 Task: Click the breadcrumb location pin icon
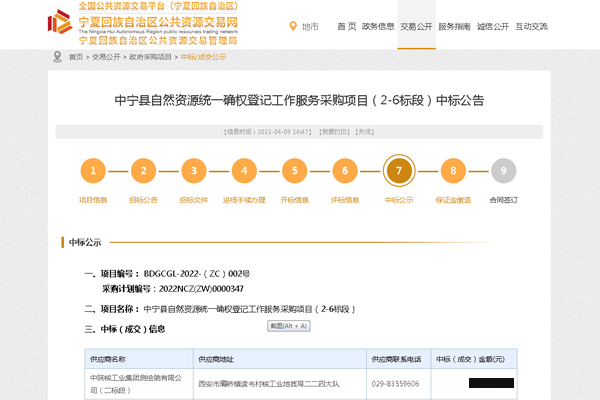pos(58,58)
